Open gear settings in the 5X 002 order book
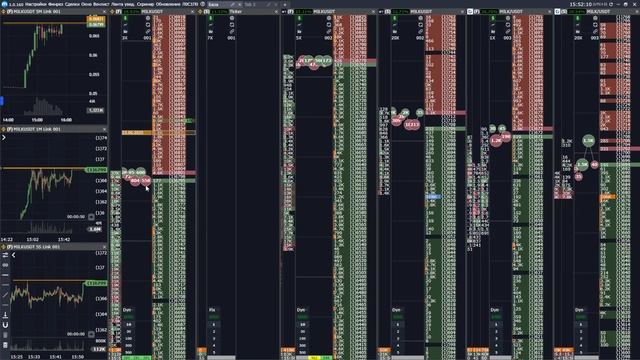The height and width of the screenshot is (360, 640). [329, 18]
